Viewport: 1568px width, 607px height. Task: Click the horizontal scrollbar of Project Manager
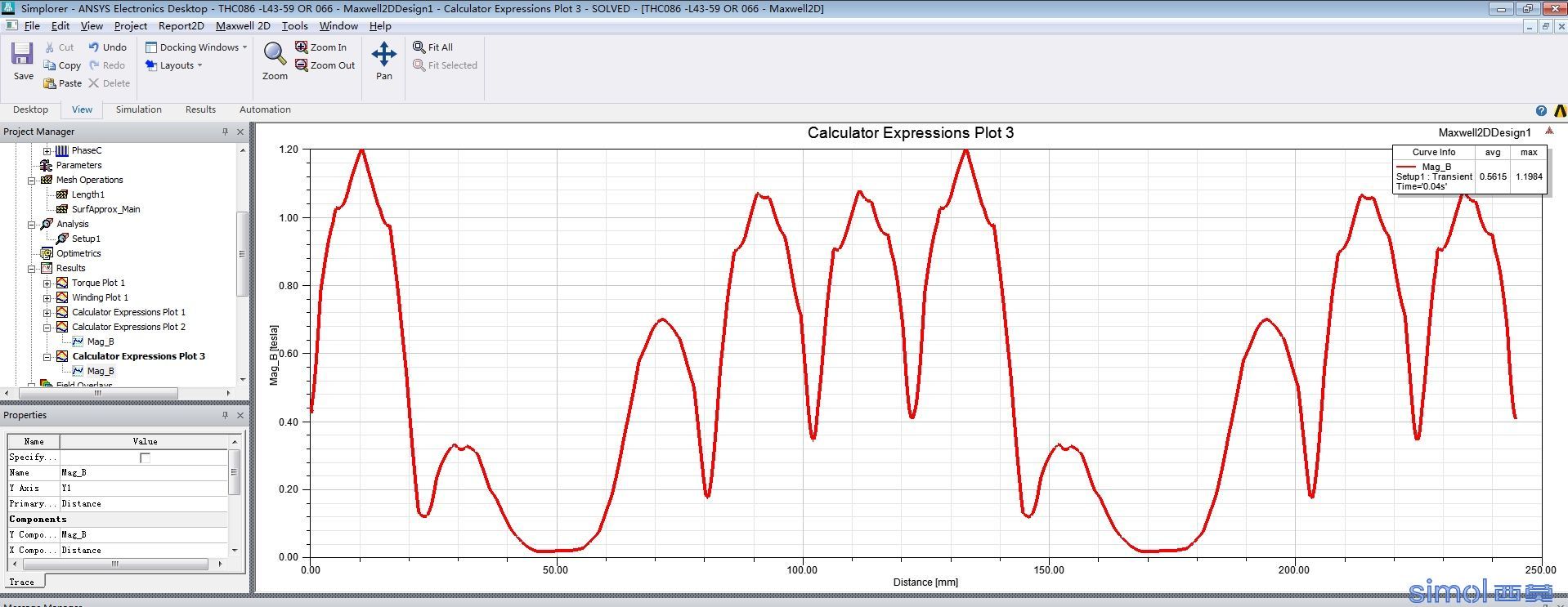97,393
